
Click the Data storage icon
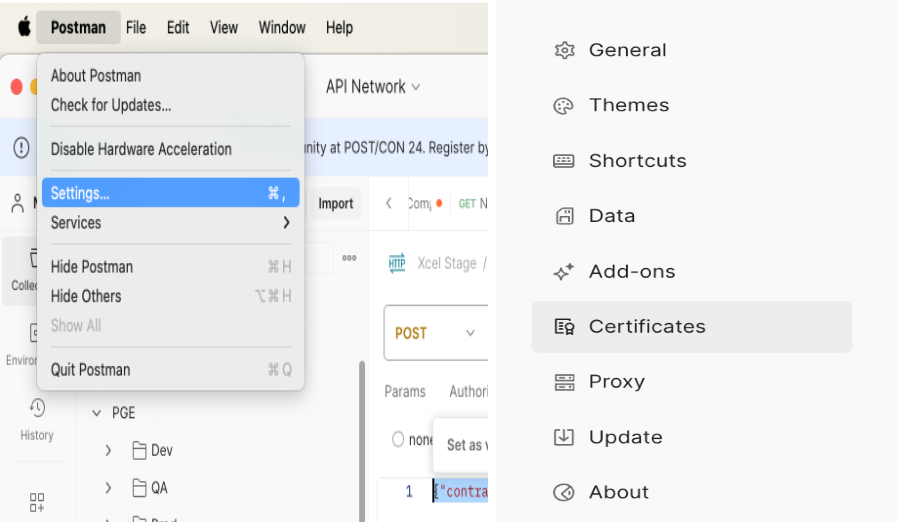pyautogui.click(x=564, y=216)
